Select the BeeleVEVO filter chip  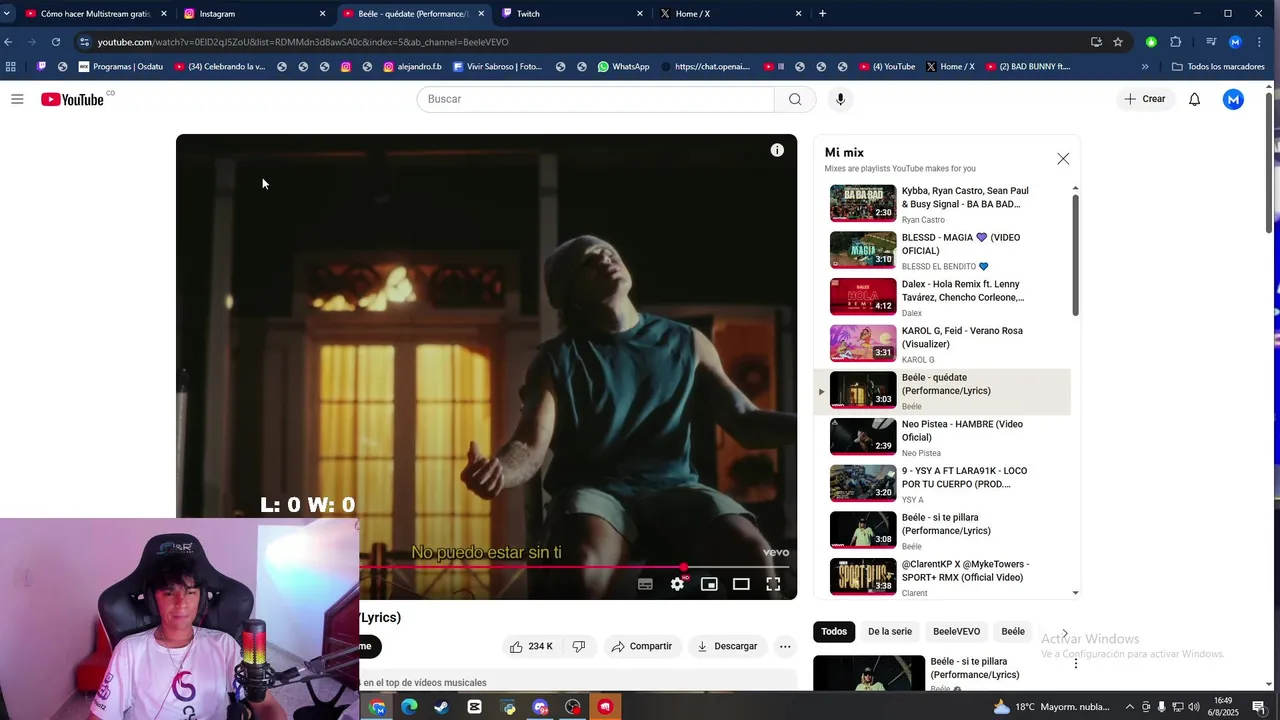[x=956, y=631]
